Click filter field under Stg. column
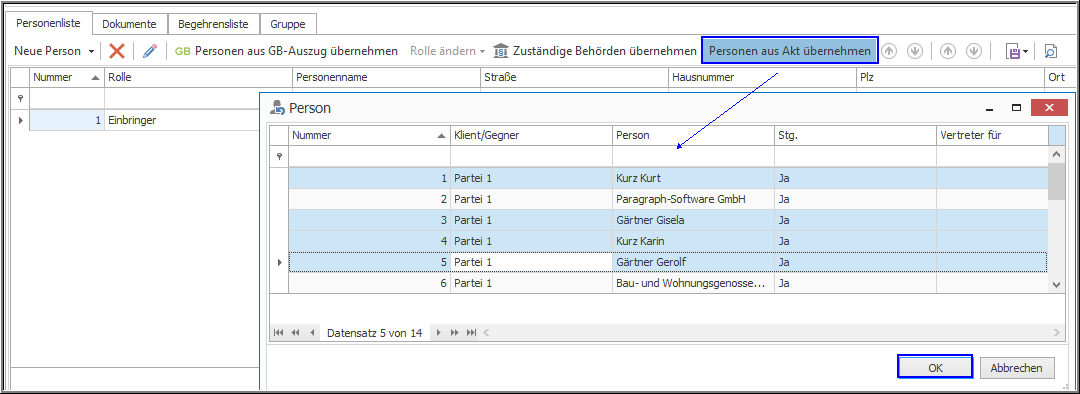 coord(855,156)
